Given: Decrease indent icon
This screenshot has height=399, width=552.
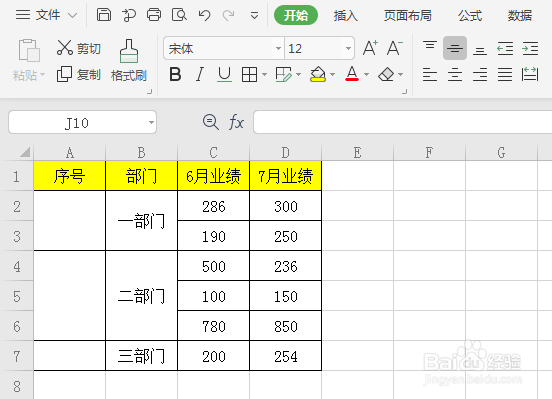Looking at the screenshot, I should 505,48.
